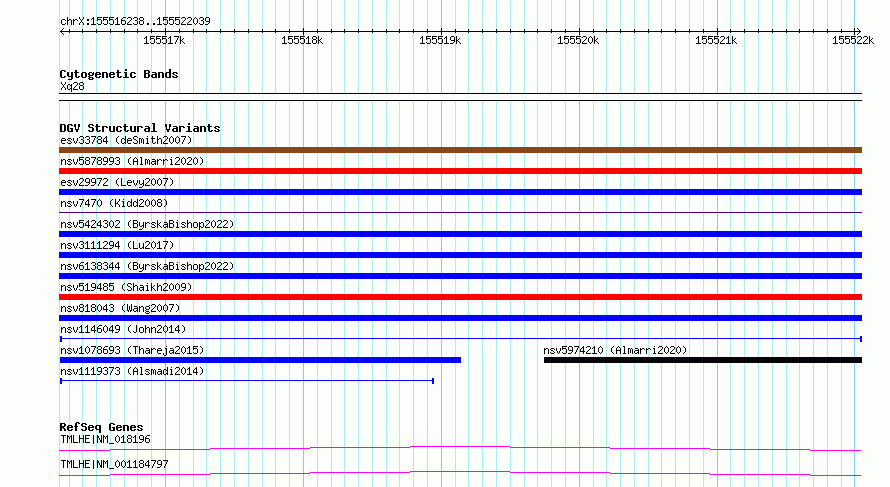Click the RefSeq Genes track heading
Image resolution: width=890 pixels, height=487 pixels.
pos(101,427)
